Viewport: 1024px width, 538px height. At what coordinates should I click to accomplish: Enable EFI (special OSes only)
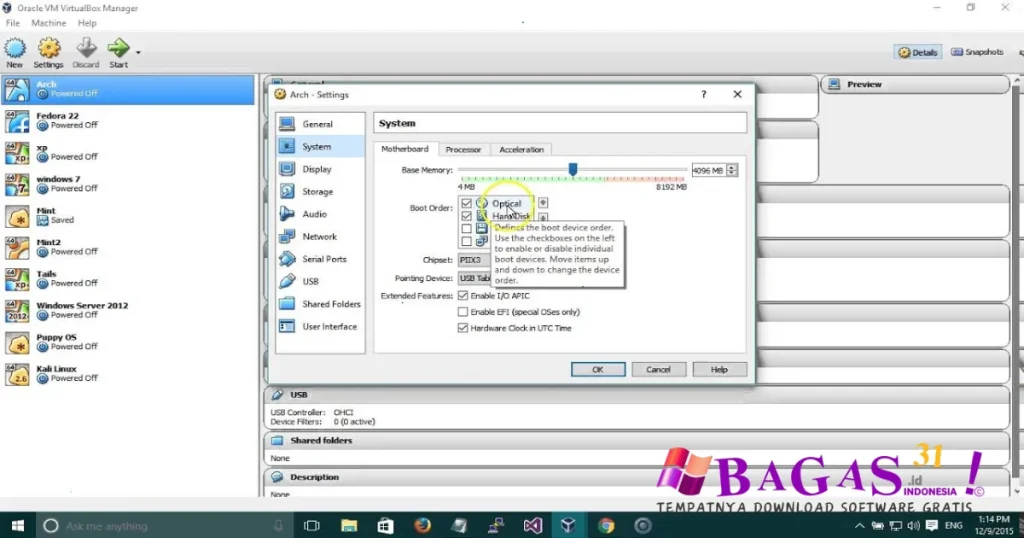[x=463, y=312]
